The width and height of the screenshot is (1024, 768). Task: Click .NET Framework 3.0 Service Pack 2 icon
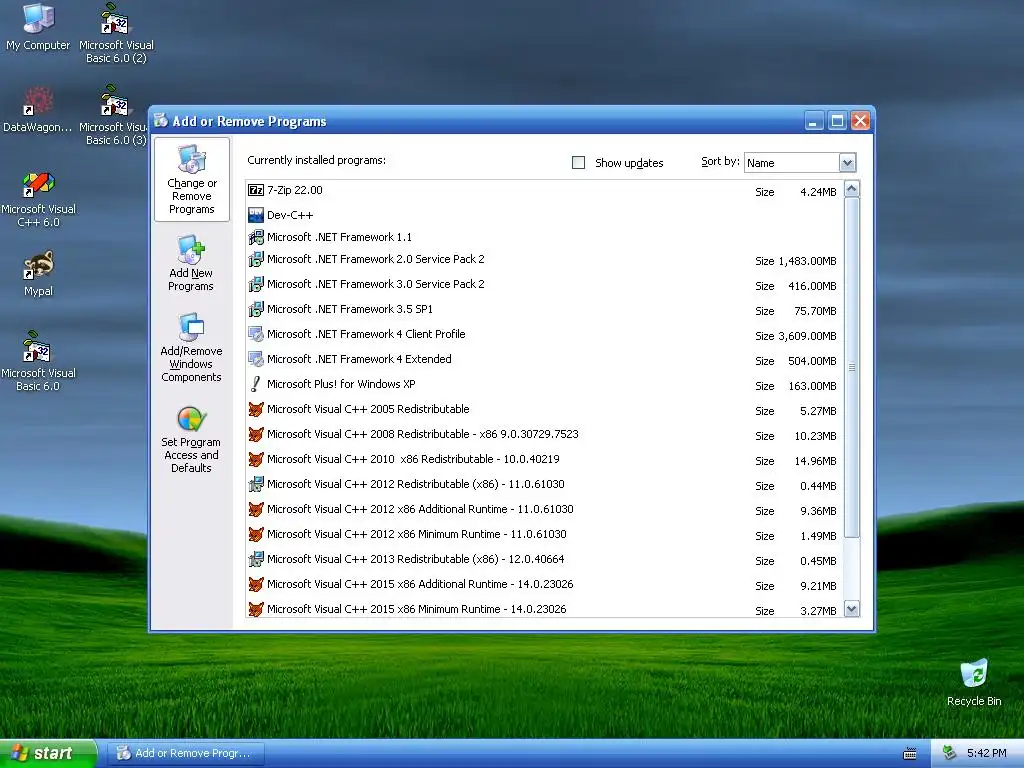pyautogui.click(x=256, y=284)
